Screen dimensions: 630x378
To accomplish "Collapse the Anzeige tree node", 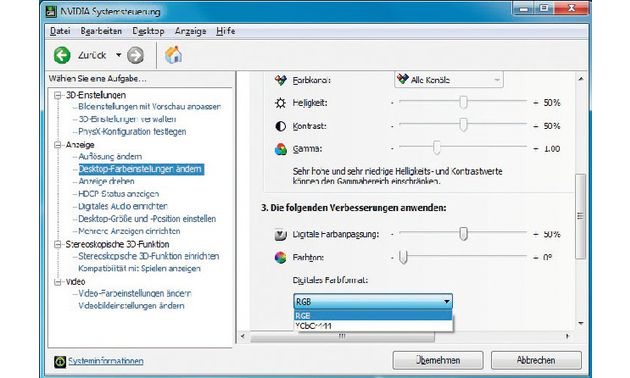I will 58,145.
